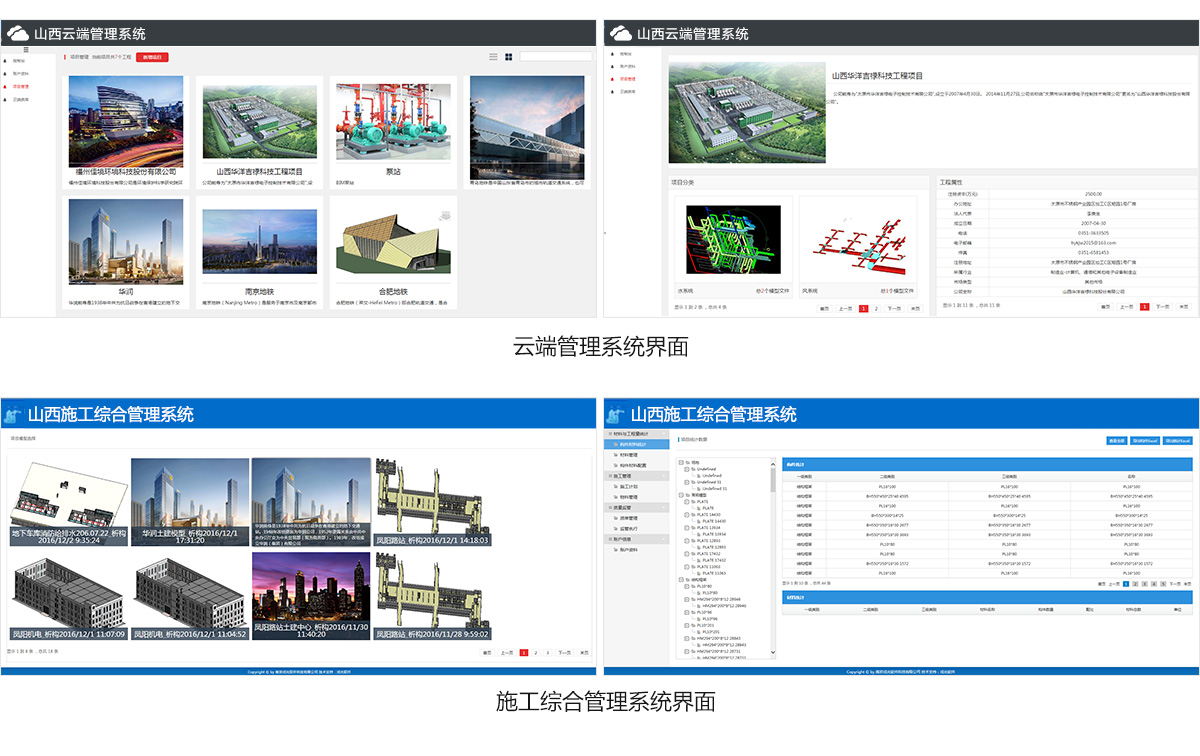Select the 2500.00 value in 工程属性 table

pyautogui.click(x=1093, y=194)
